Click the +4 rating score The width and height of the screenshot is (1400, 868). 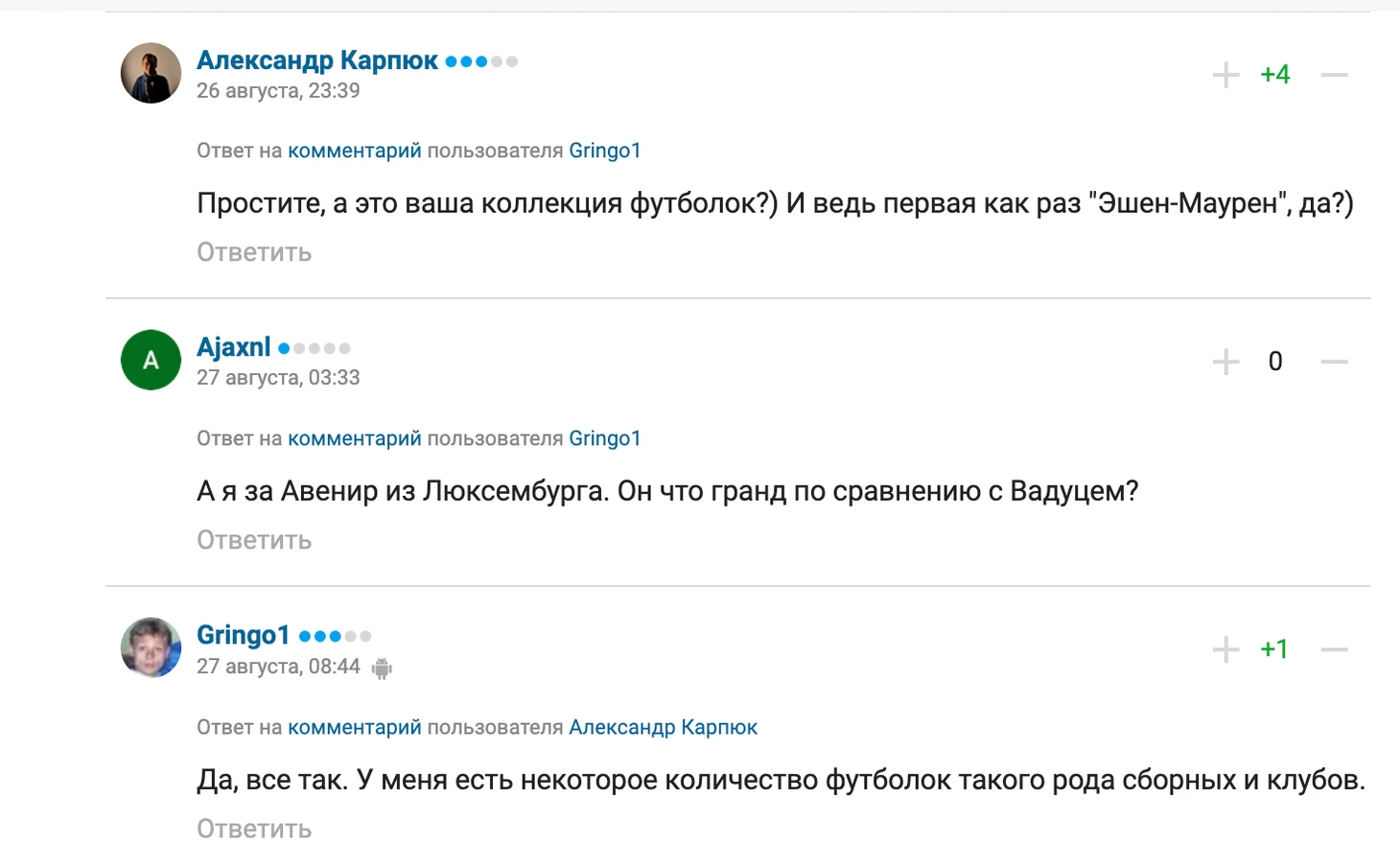1274,75
